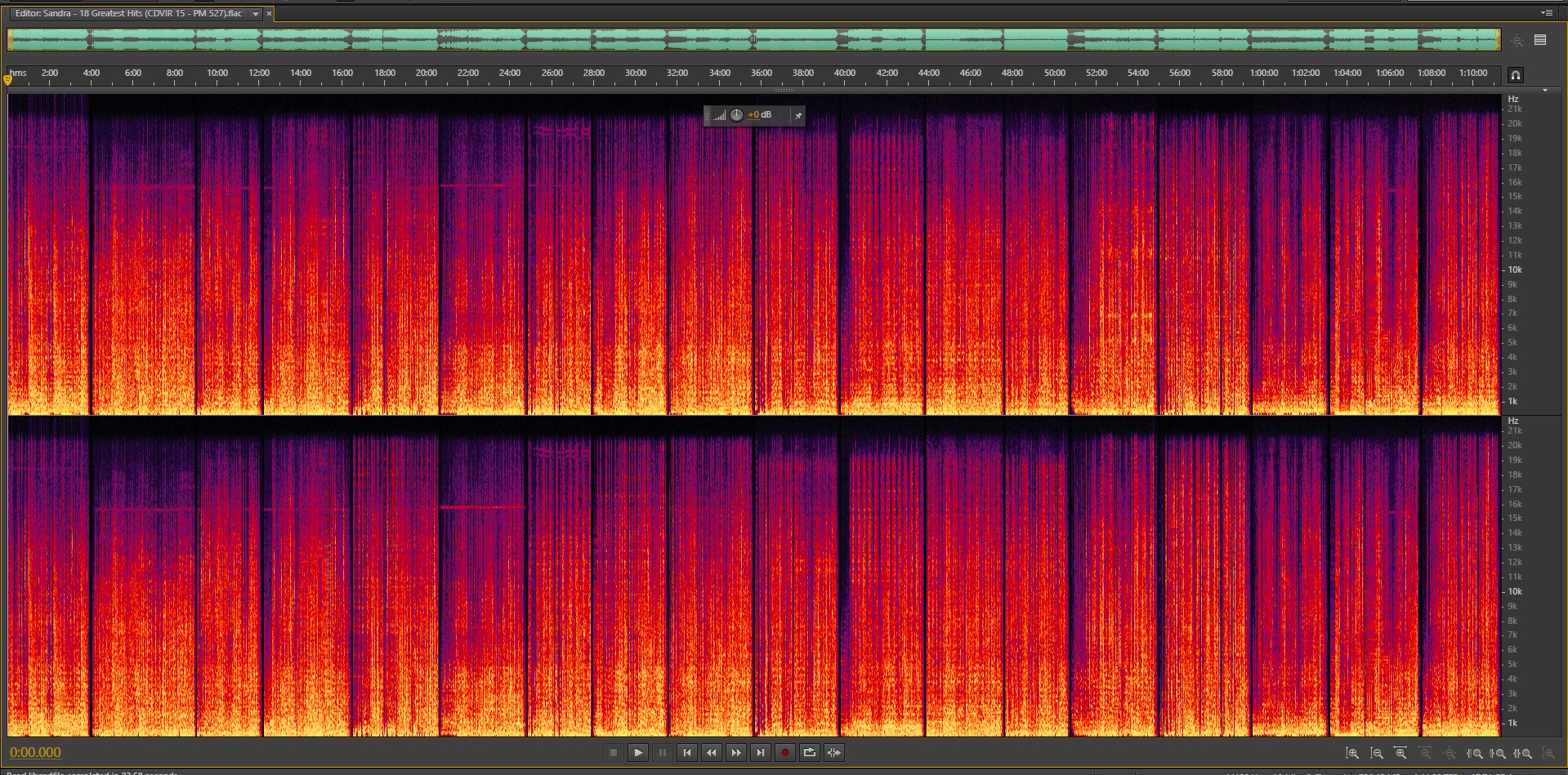
Task: Expand the small arrow below the magnet
Action: pos(1544,91)
